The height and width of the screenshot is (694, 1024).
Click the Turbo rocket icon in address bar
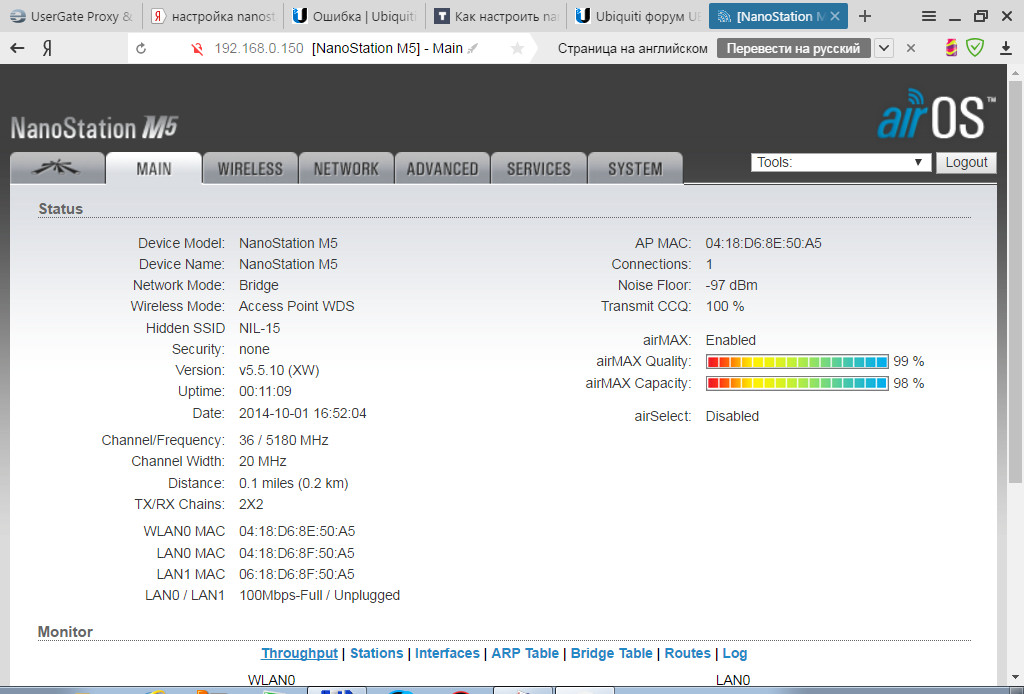[x=473, y=48]
